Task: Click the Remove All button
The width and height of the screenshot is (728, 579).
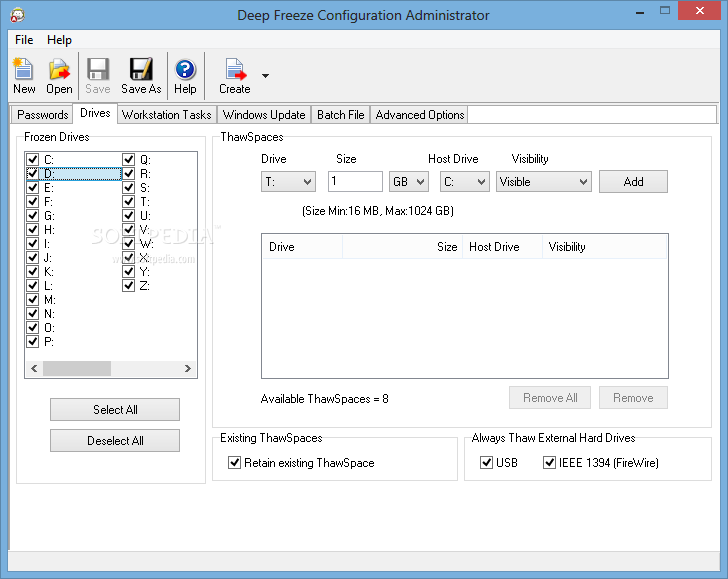Action: (550, 398)
